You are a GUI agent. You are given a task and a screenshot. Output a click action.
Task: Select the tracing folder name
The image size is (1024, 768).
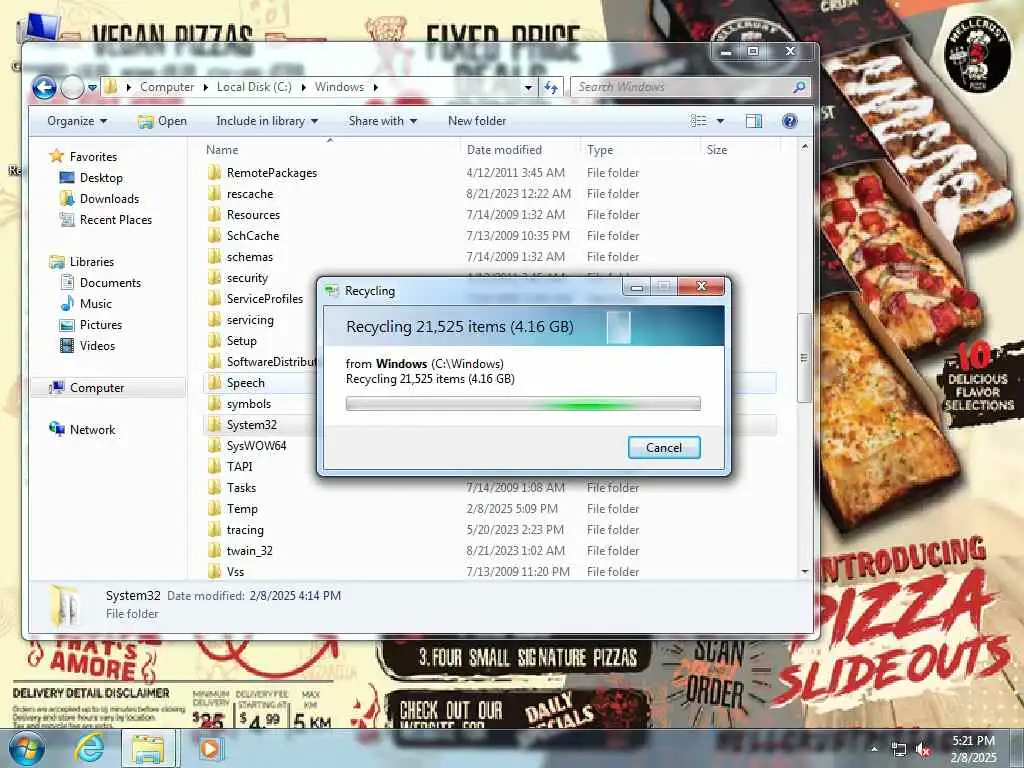pos(245,530)
